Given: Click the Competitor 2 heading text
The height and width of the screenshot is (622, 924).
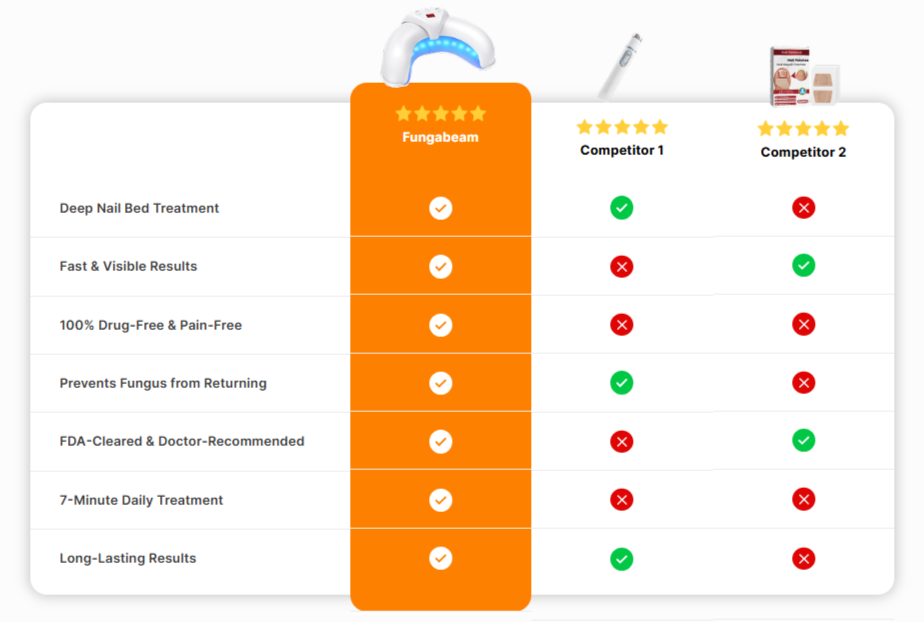Looking at the screenshot, I should pyautogui.click(x=803, y=152).
